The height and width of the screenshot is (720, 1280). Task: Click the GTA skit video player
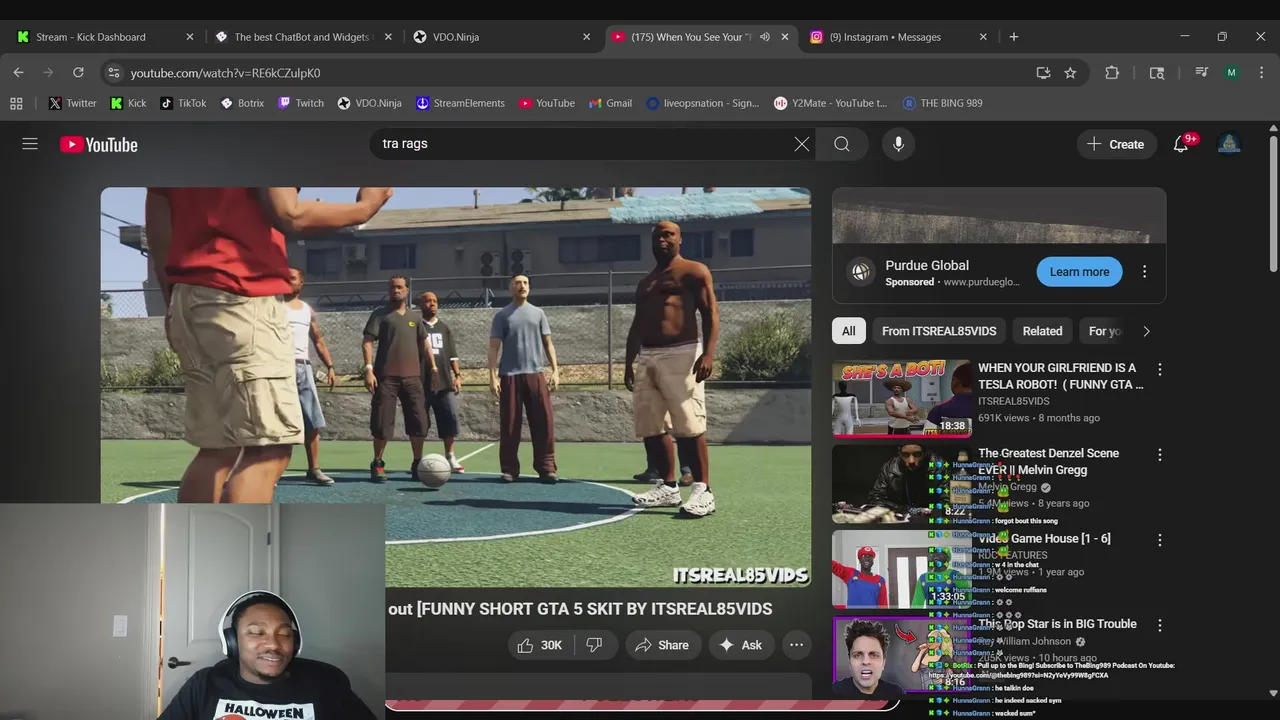(455, 387)
